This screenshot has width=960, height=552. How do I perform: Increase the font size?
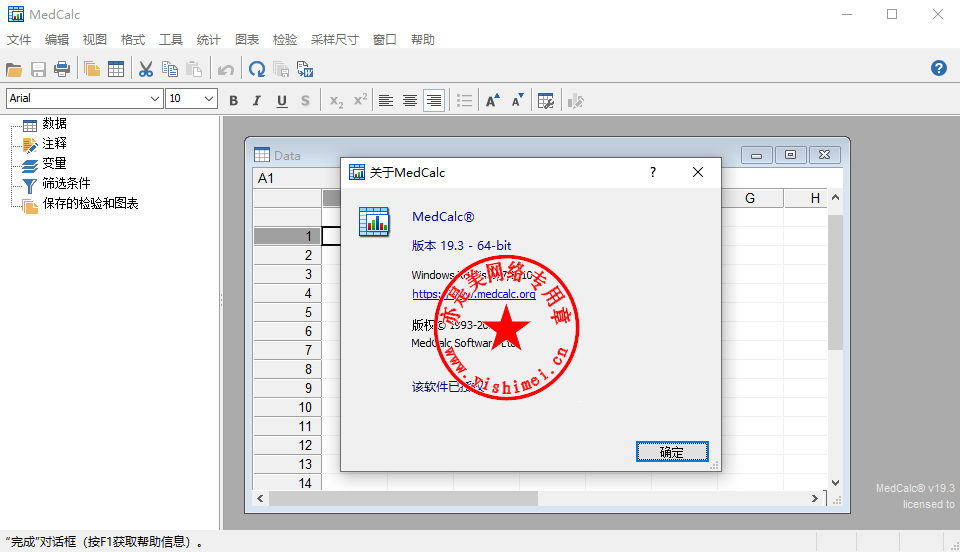[493, 101]
